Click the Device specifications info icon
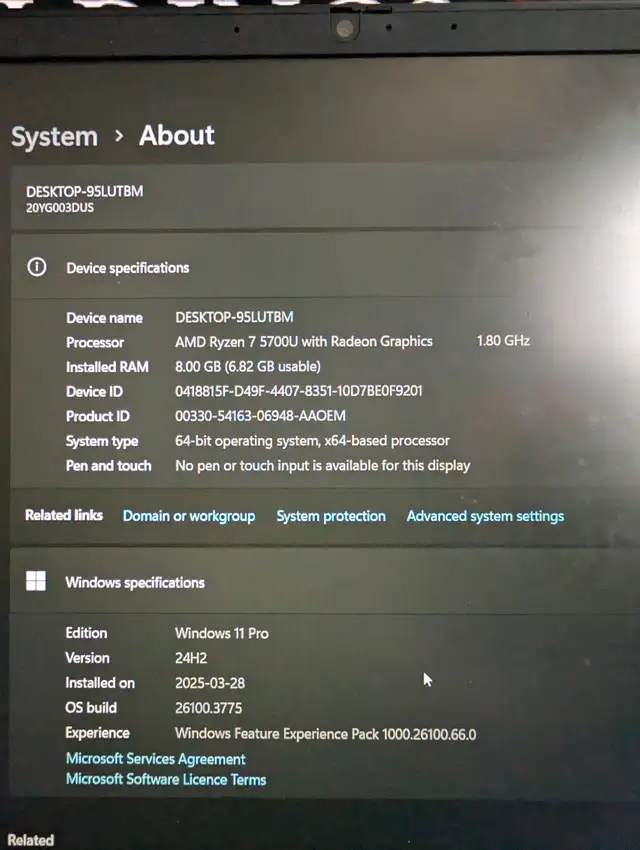This screenshot has width=640, height=850. pos(37,267)
